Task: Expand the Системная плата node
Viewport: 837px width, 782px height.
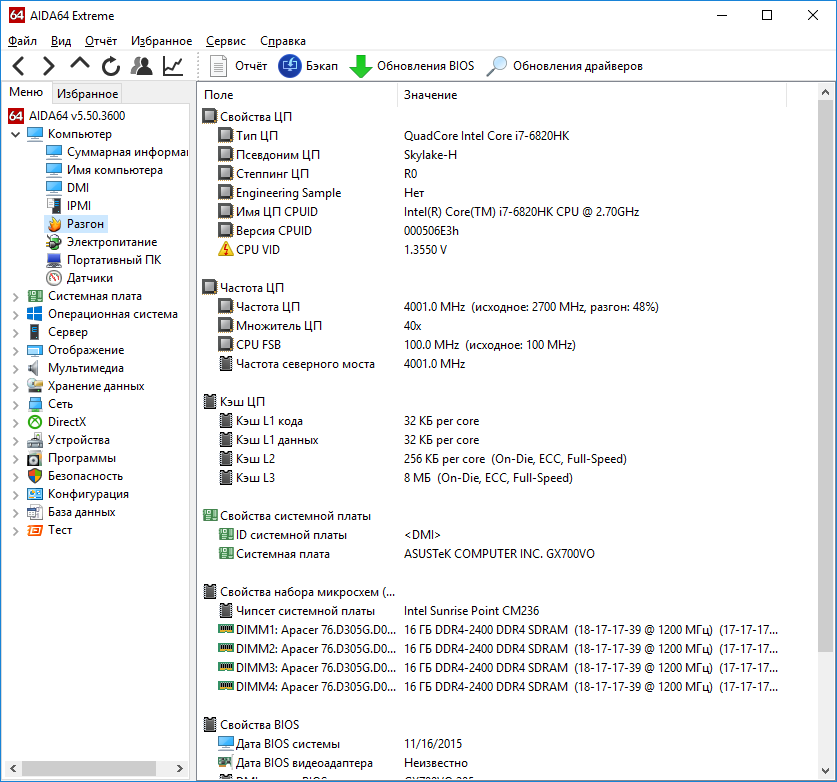Action: tap(15, 296)
